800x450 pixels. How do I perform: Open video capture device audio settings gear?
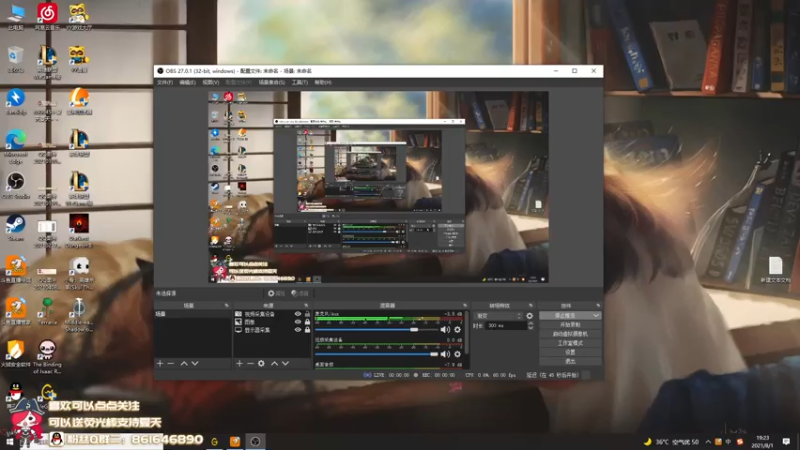pos(458,354)
